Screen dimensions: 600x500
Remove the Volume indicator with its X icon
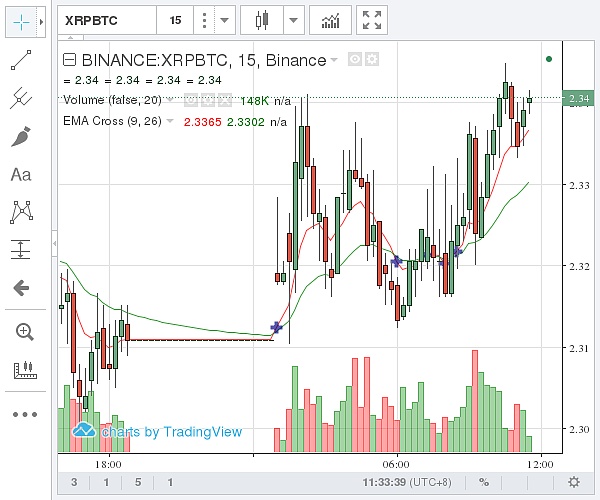(x=225, y=100)
